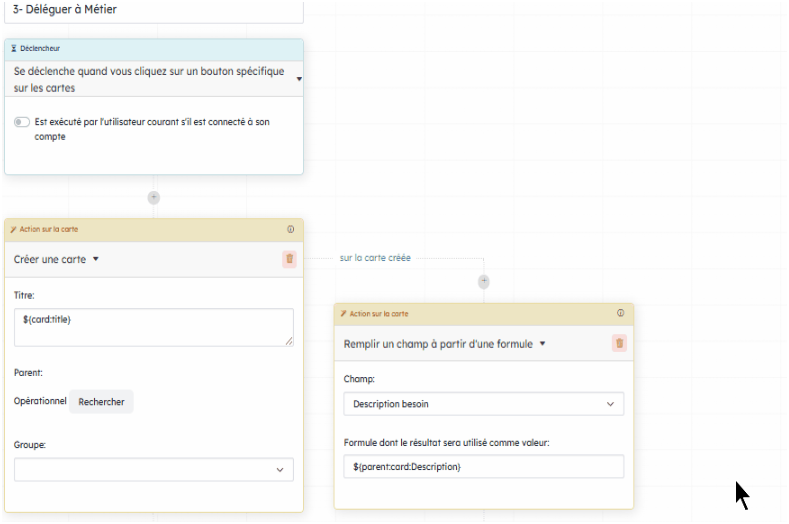The height and width of the screenshot is (524, 789).
Task: Expand the Groupe select box
Action: [153, 470]
